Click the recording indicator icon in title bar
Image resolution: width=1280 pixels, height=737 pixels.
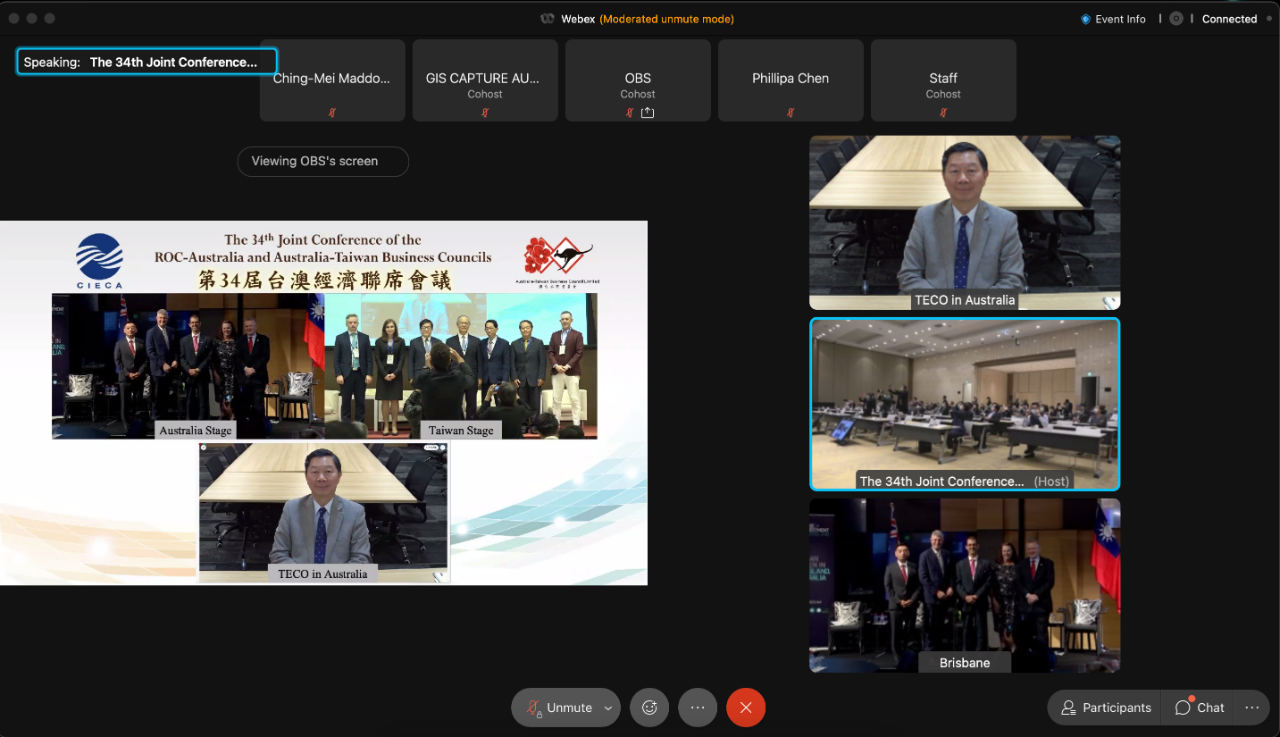1176,19
